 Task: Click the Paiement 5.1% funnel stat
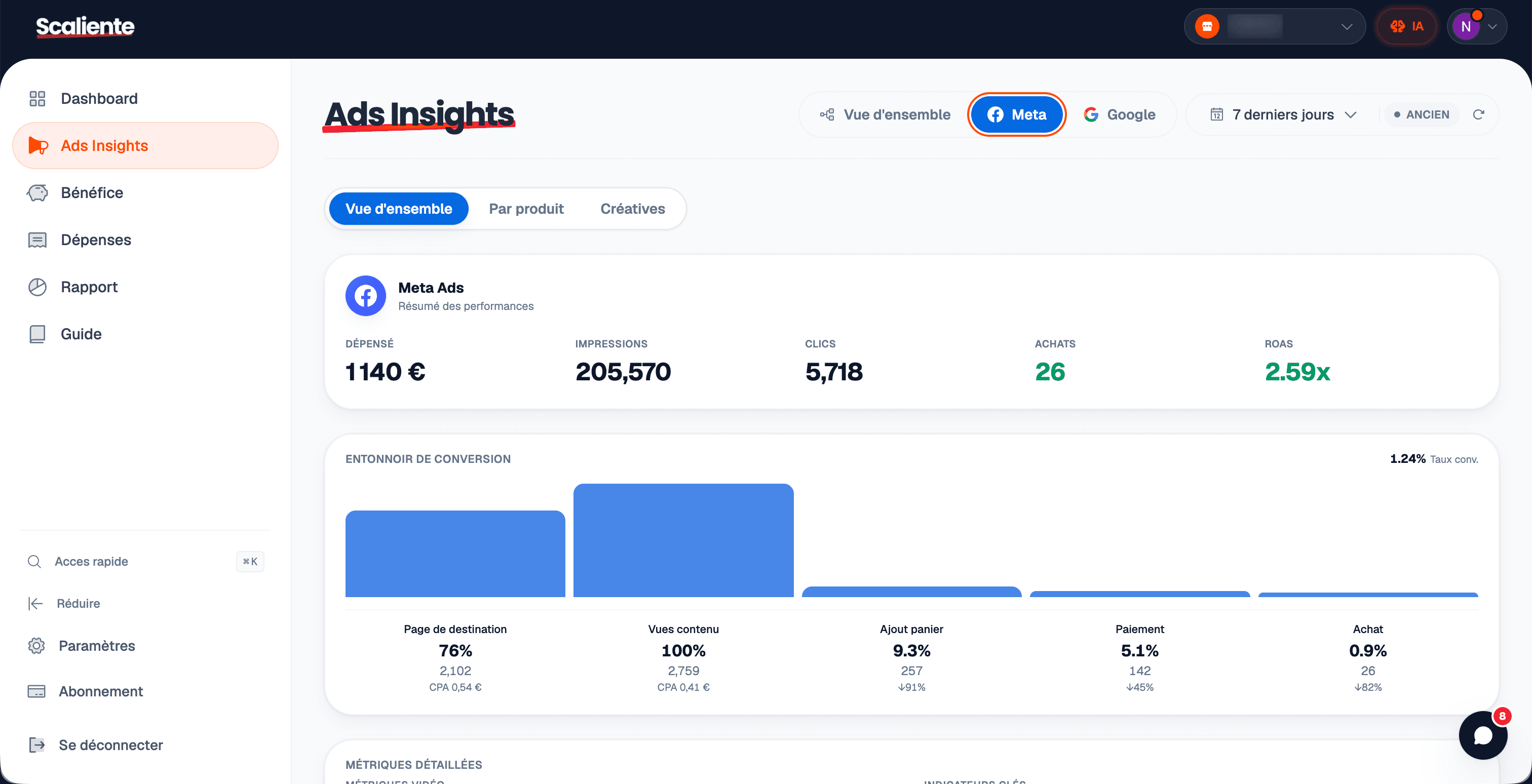coord(1139,651)
